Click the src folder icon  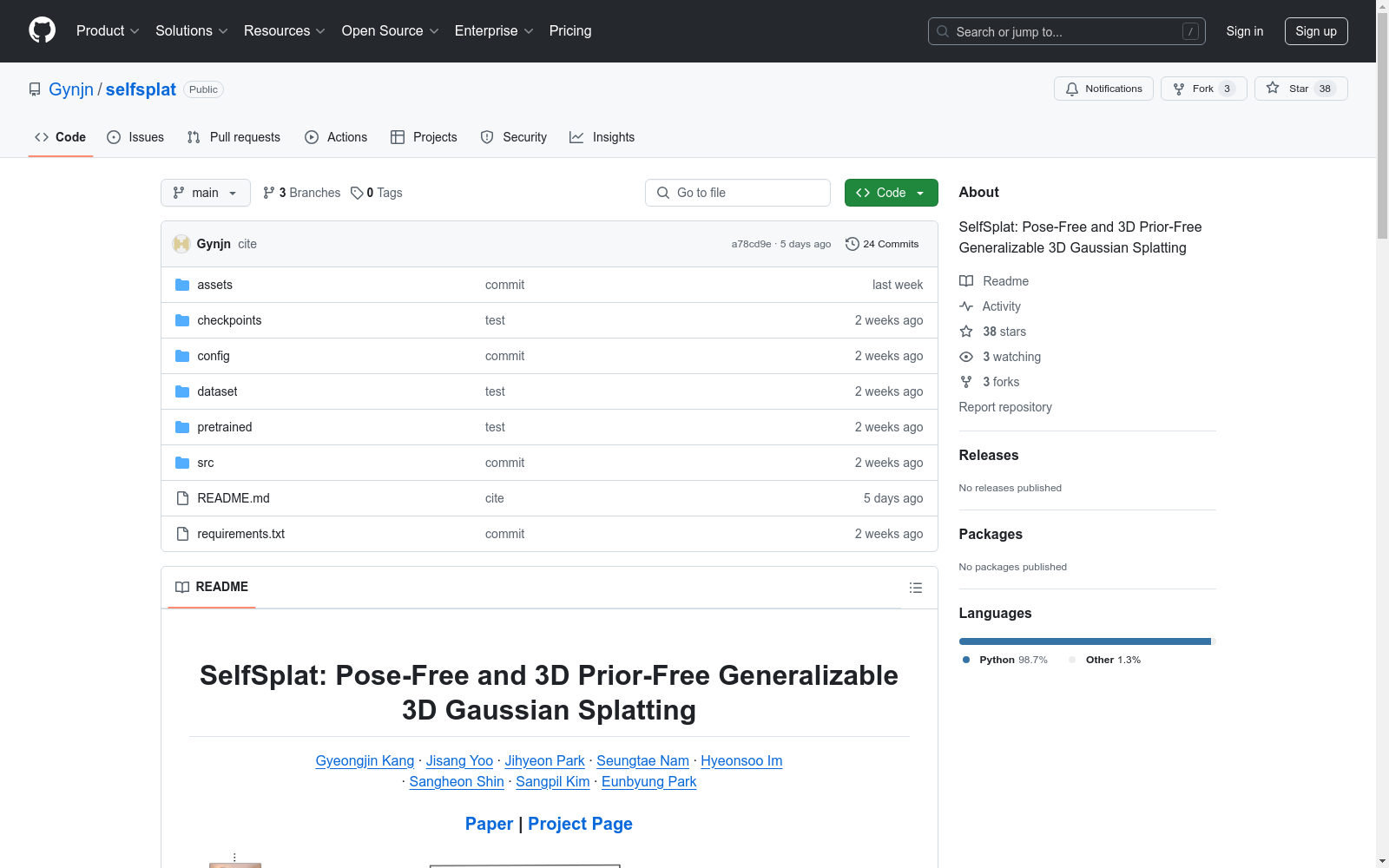182,463
